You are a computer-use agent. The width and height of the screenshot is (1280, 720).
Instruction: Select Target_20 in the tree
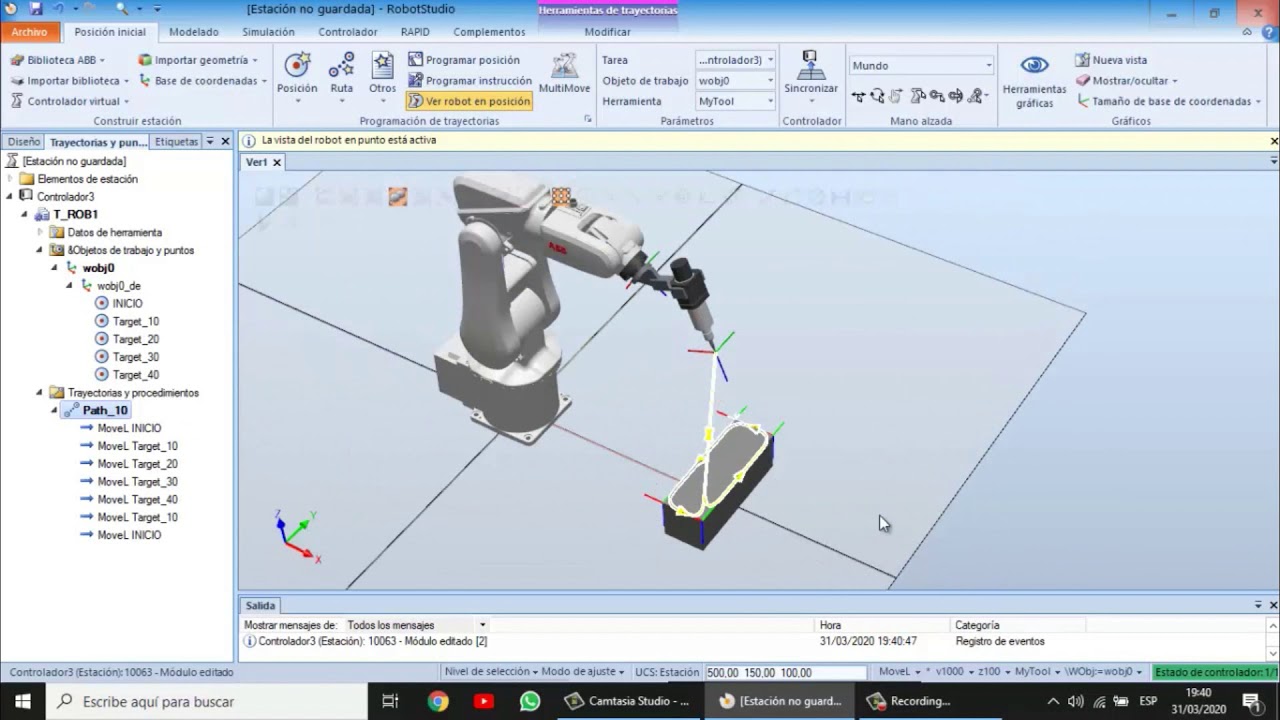point(136,339)
